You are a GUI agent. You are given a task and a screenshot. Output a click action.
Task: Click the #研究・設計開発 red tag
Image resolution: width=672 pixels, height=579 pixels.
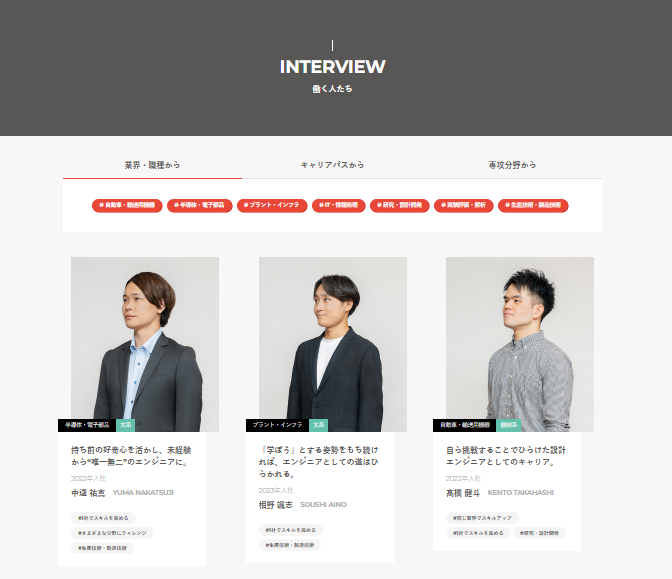pos(399,205)
